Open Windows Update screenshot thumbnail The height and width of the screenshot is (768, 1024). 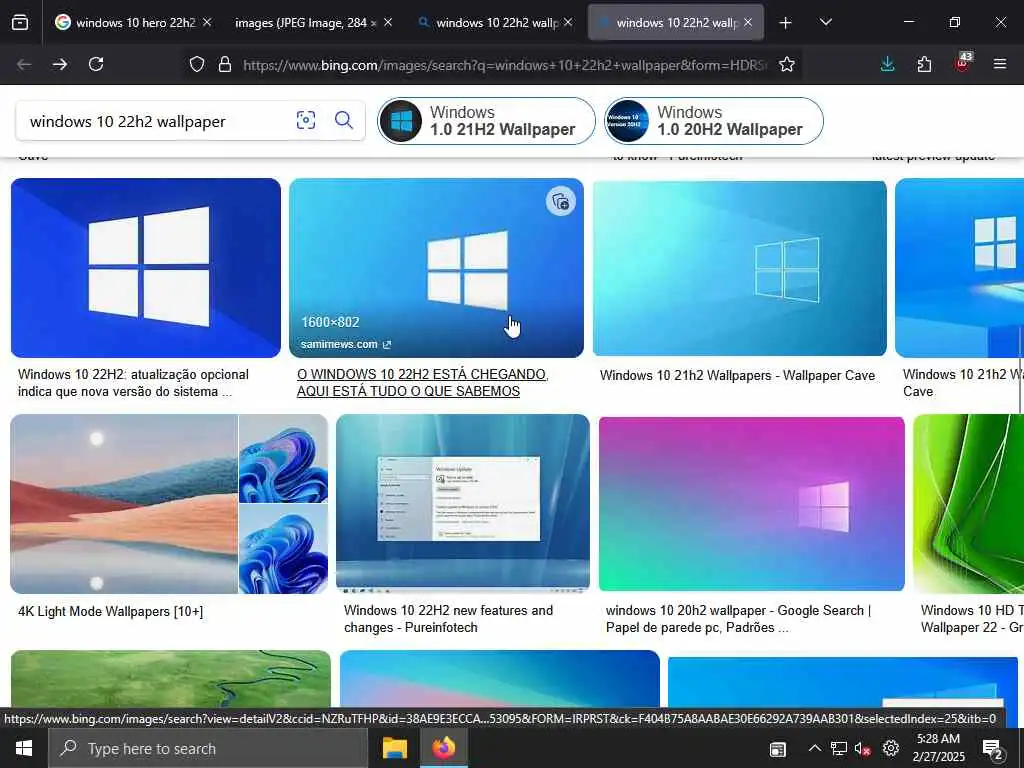click(x=463, y=502)
